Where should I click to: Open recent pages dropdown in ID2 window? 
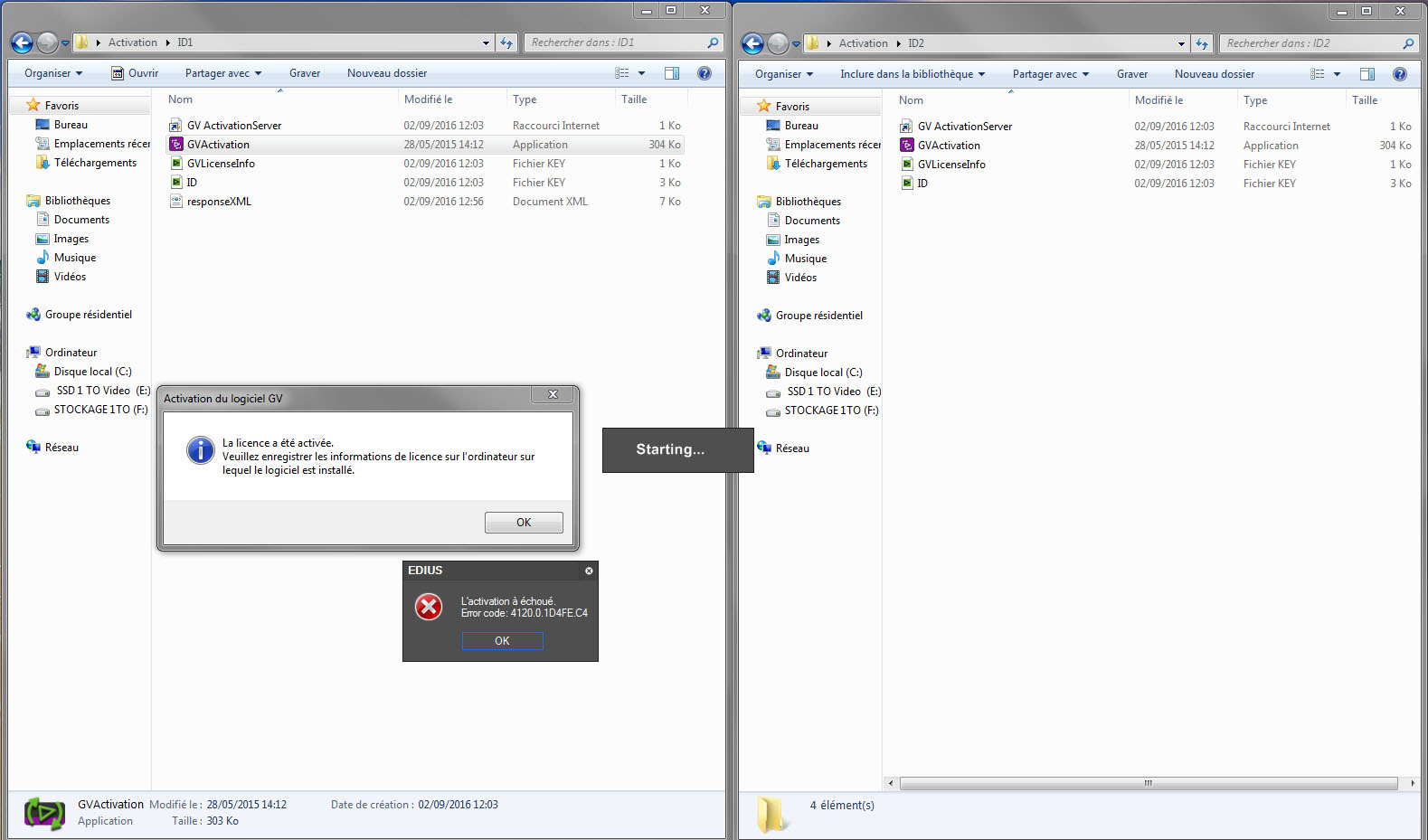point(796,43)
